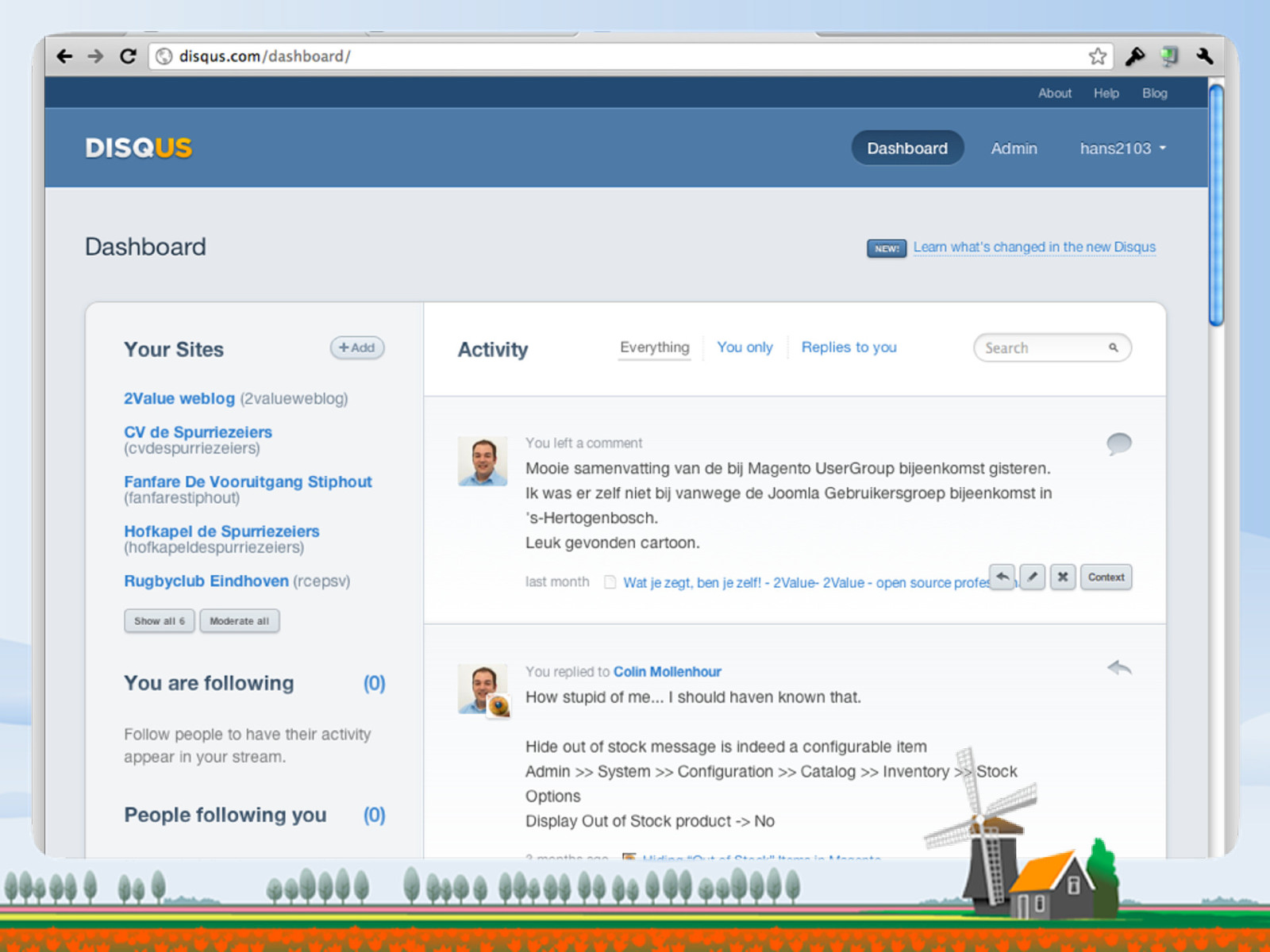Select the Replies to you filter
This screenshot has height=952, width=1270.
[849, 347]
